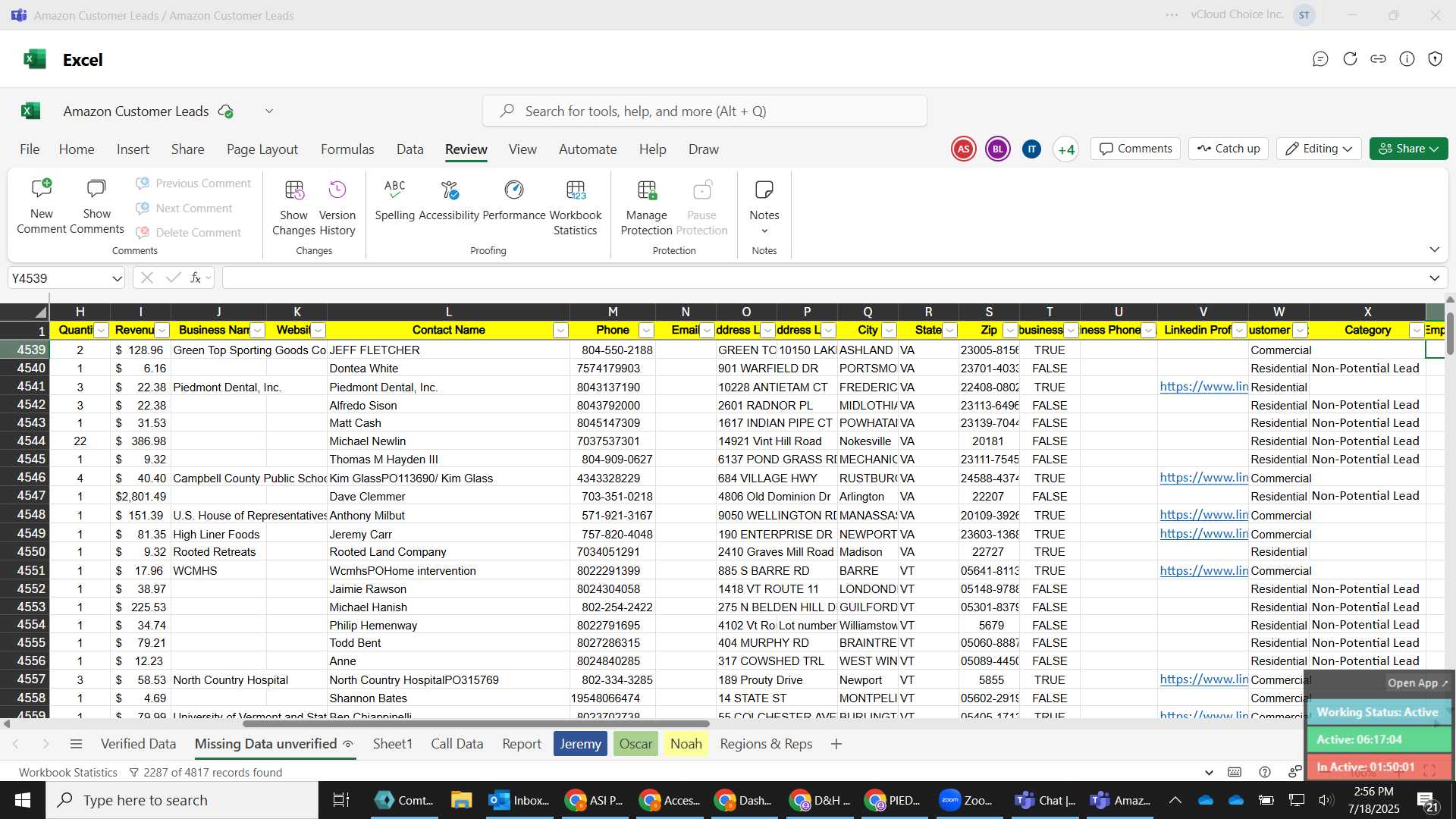
Task: Open the Contact Name filter dropdown
Action: [560, 331]
